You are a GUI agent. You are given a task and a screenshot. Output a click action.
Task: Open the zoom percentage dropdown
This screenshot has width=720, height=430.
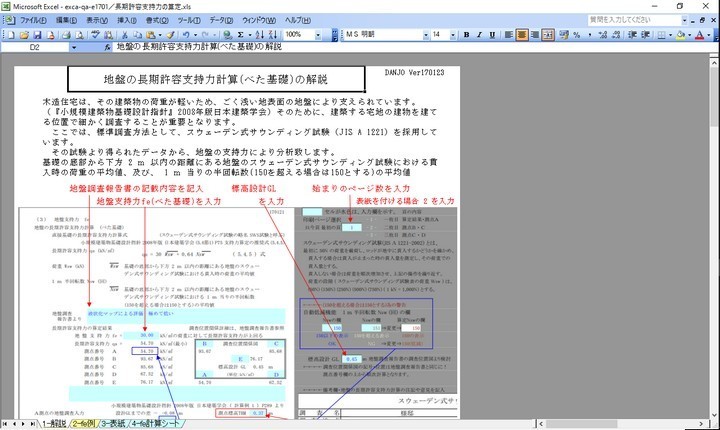[318, 35]
